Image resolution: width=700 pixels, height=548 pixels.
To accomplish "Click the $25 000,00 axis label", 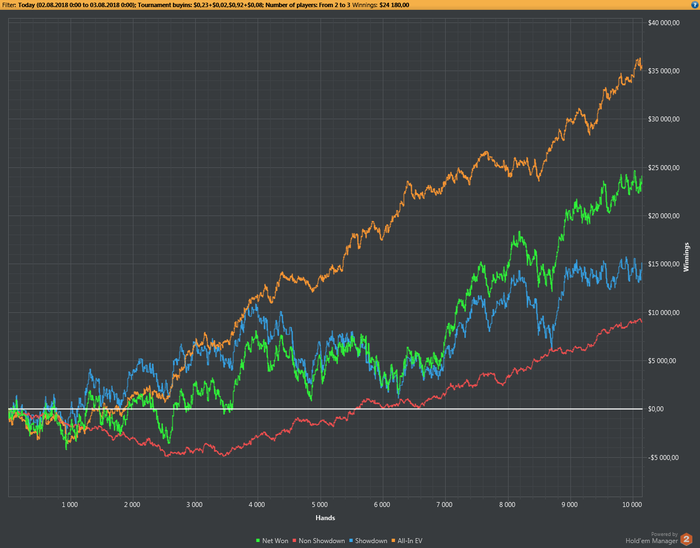I will pos(664,168).
